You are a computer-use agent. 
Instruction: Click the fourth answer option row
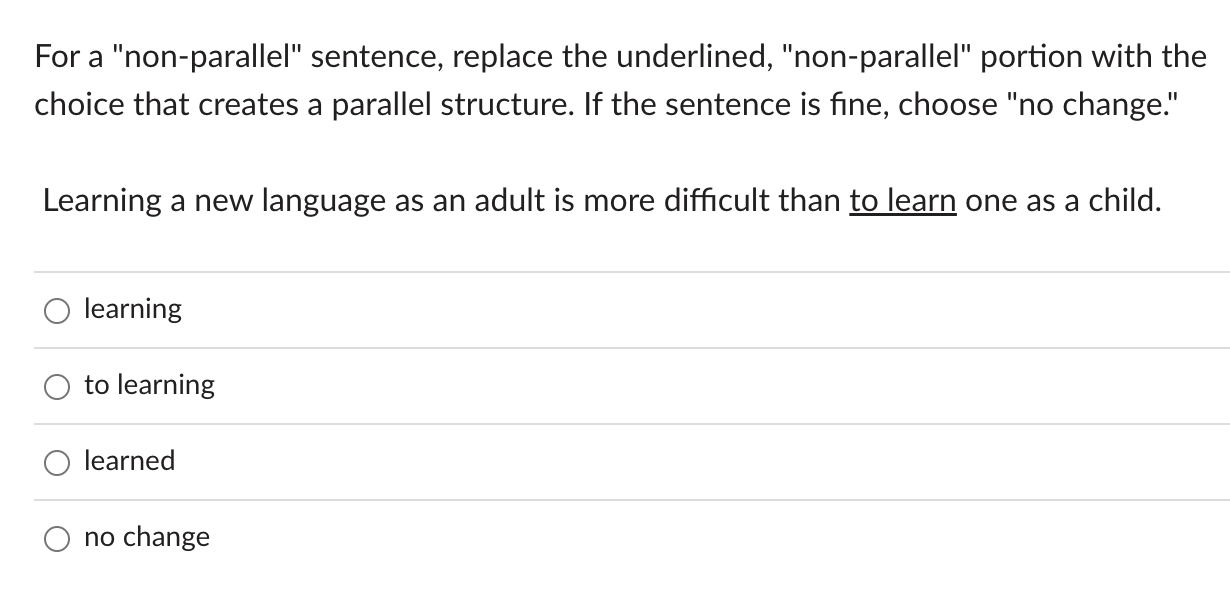(x=400, y=537)
